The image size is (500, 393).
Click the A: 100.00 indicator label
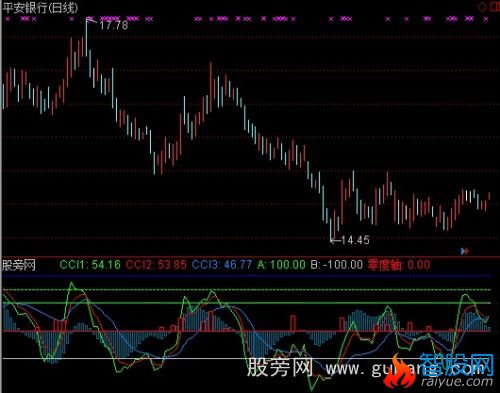(281, 265)
